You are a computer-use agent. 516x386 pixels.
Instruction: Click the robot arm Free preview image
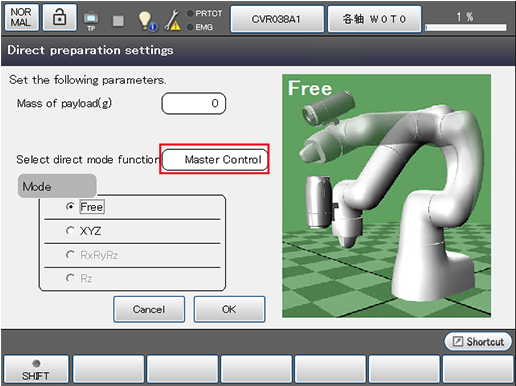pos(386,196)
